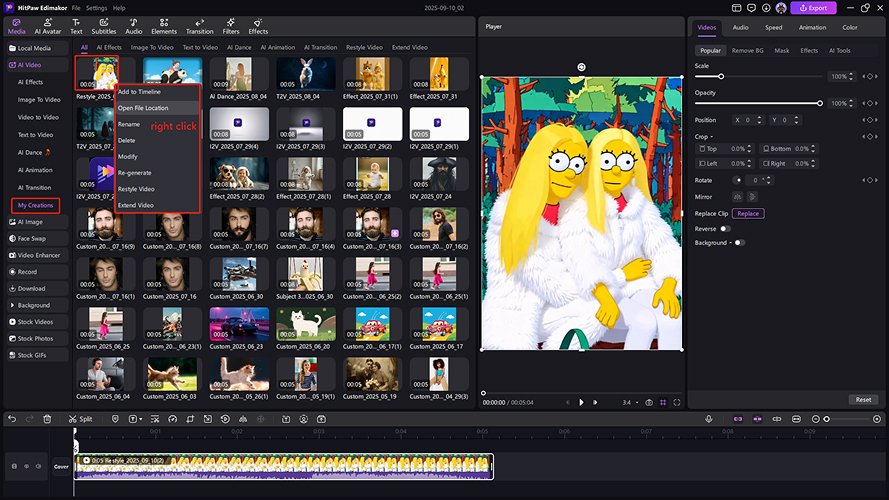
Task: Enter fullscreen preview in player
Action: (676, 402)
